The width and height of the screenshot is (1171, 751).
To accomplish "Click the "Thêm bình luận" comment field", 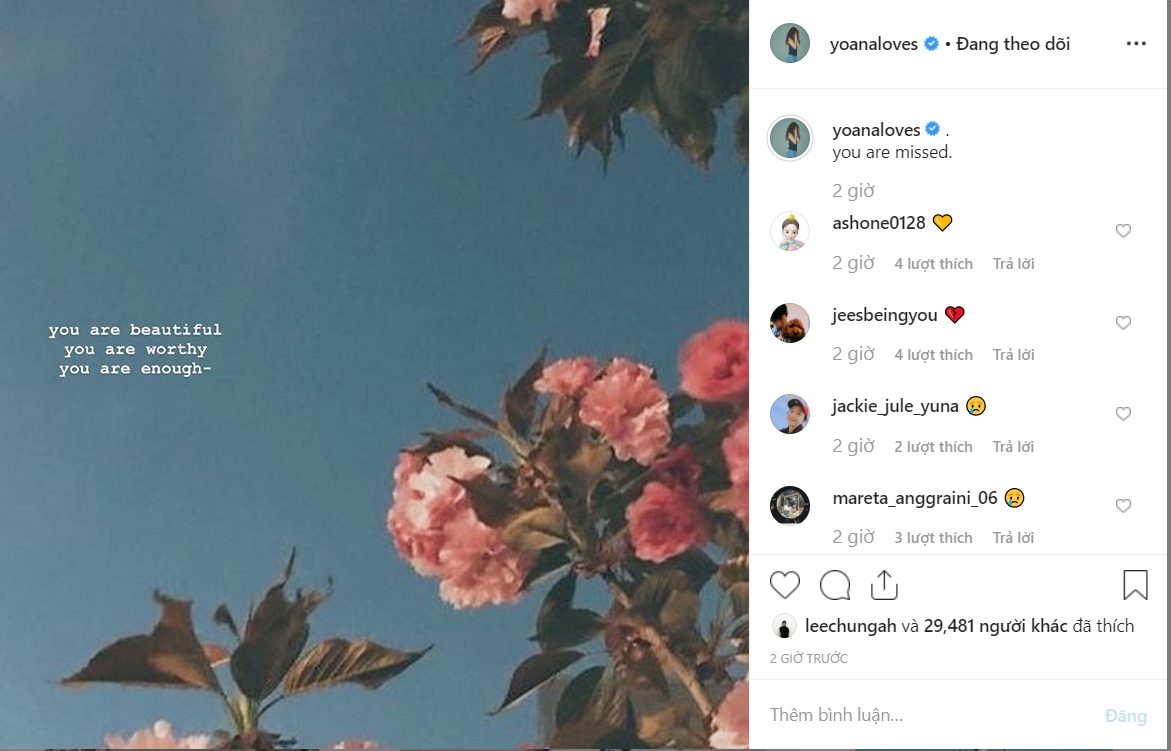I will pyautogui.click(x=930, y=716).
